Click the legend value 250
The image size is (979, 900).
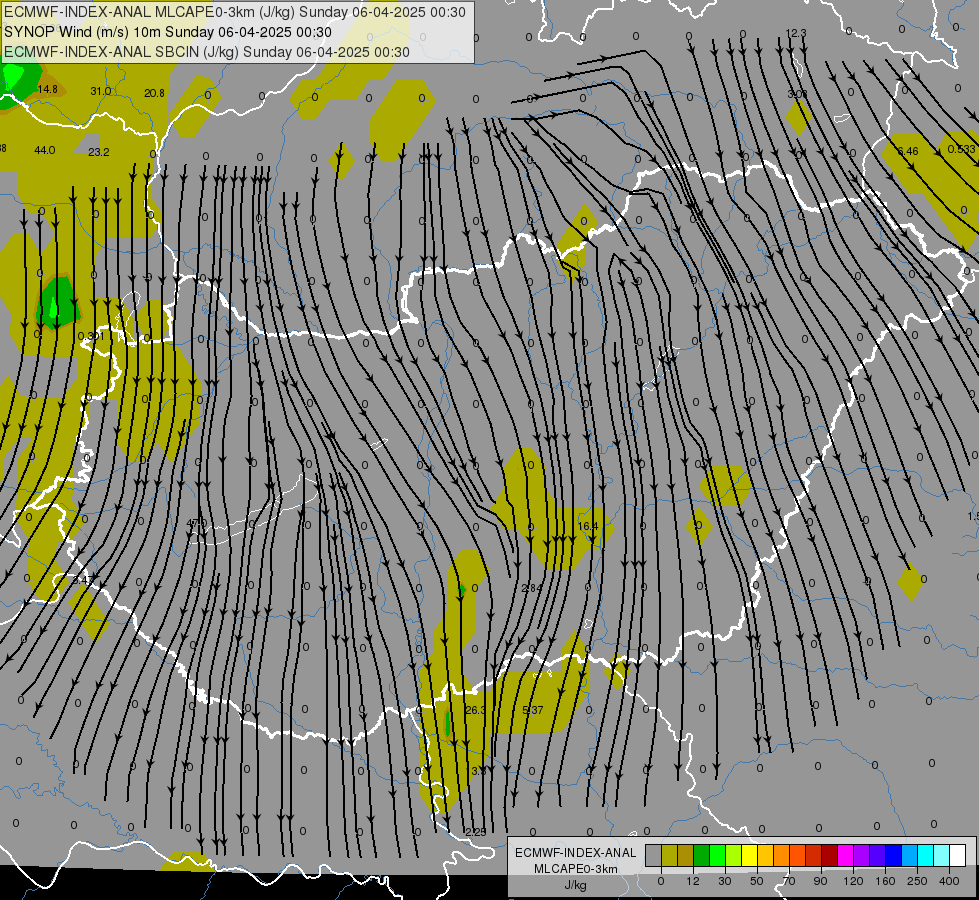(x=917, y=881)
